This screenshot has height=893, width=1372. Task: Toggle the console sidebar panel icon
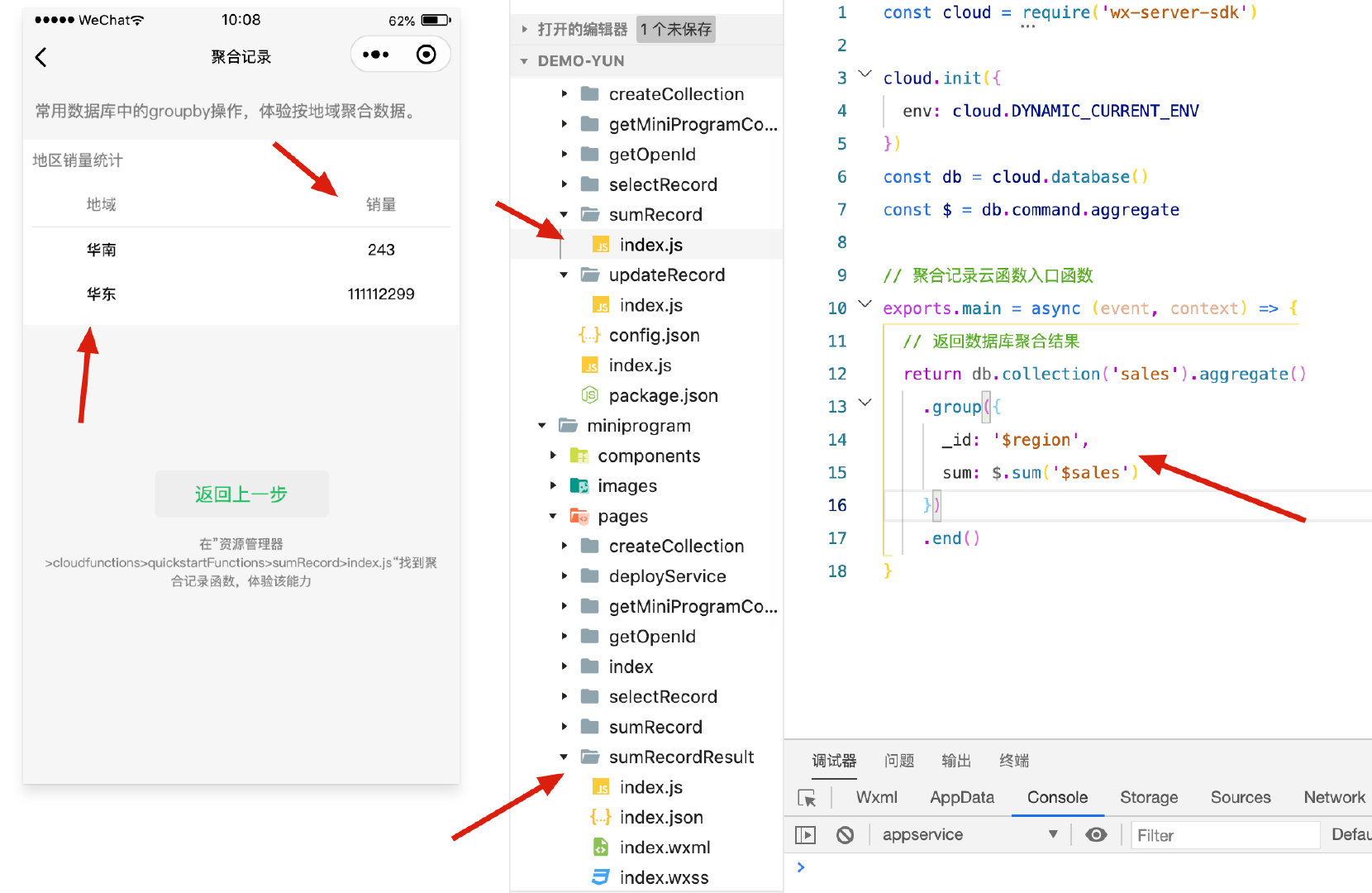pos(805,835)
